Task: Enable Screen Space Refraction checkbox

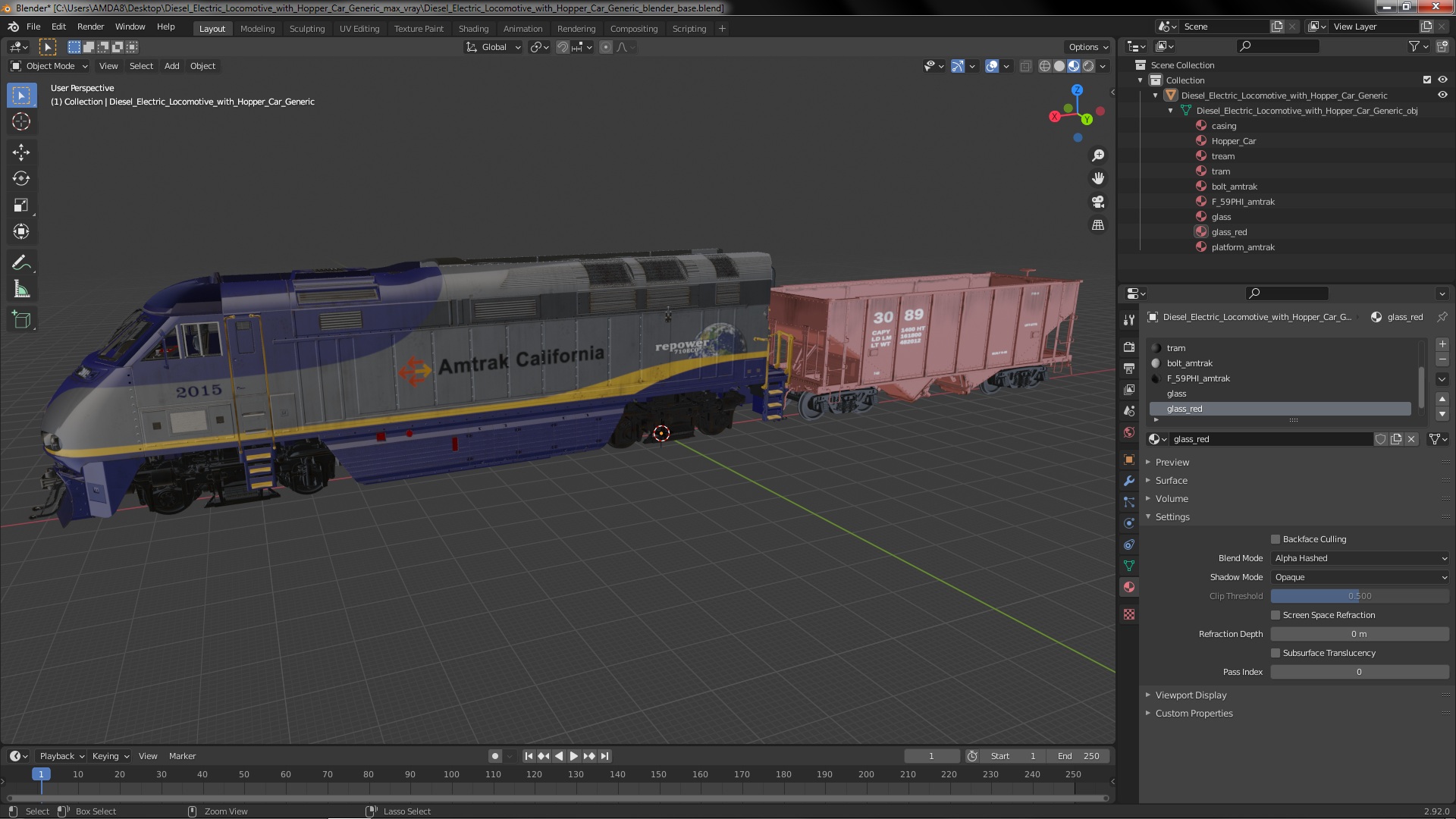Action: coord(1276,615)
